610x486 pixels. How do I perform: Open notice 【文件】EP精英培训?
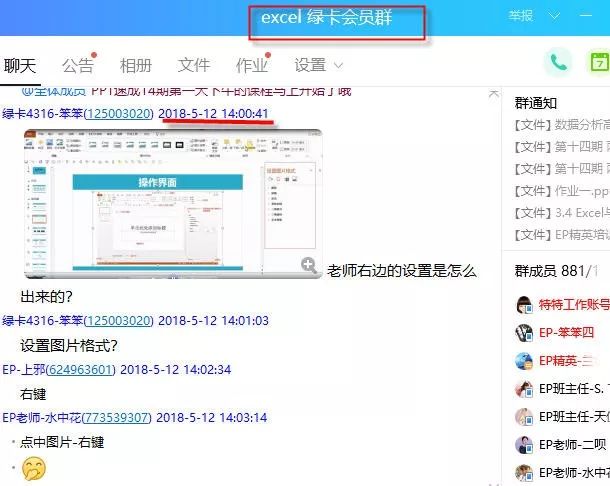coord(562,235)
